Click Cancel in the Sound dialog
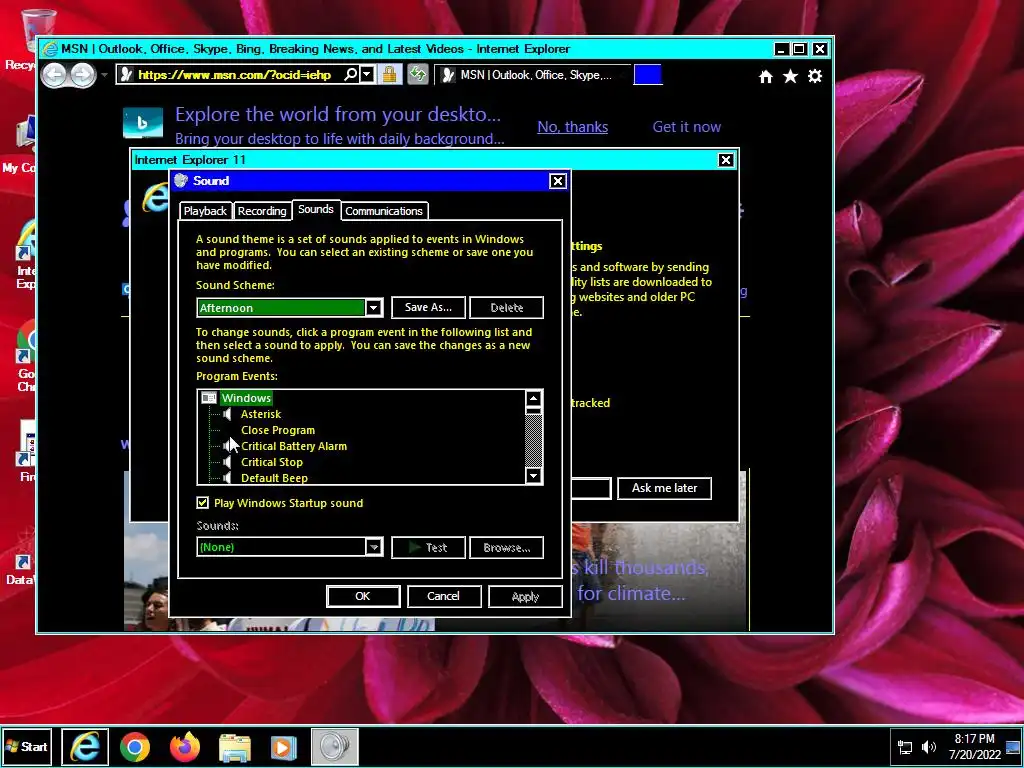The height and width of the screenshot is (768, 1024). click(x=444, y=596)
